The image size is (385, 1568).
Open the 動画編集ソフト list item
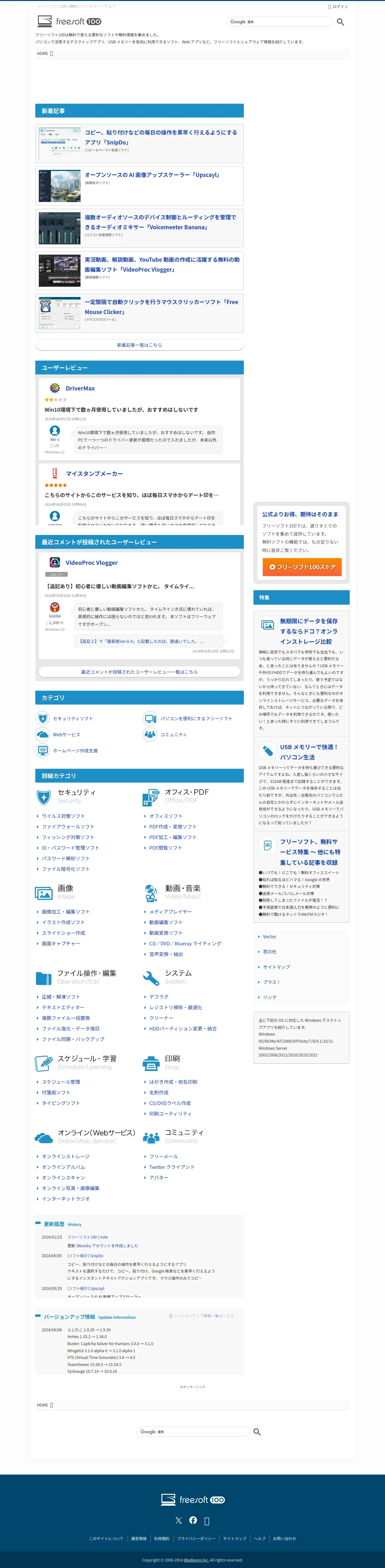pyautogui.click(x=166, y=922)
